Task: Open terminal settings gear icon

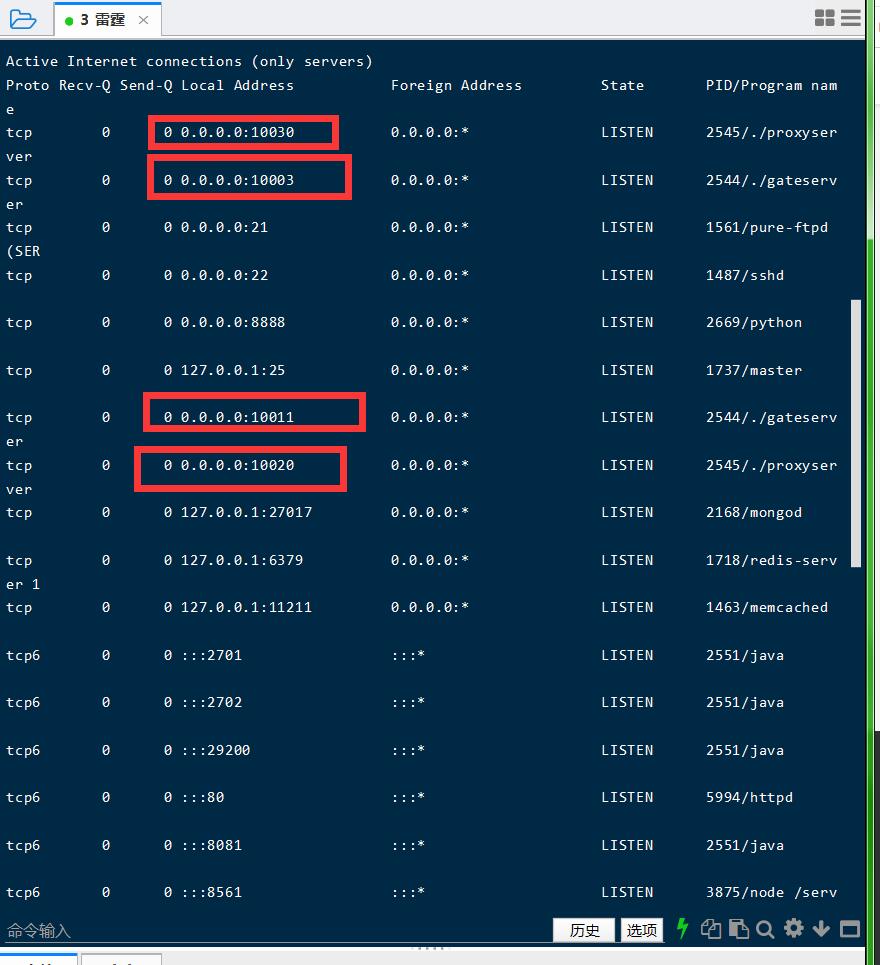Action: [x=794, y=929]
